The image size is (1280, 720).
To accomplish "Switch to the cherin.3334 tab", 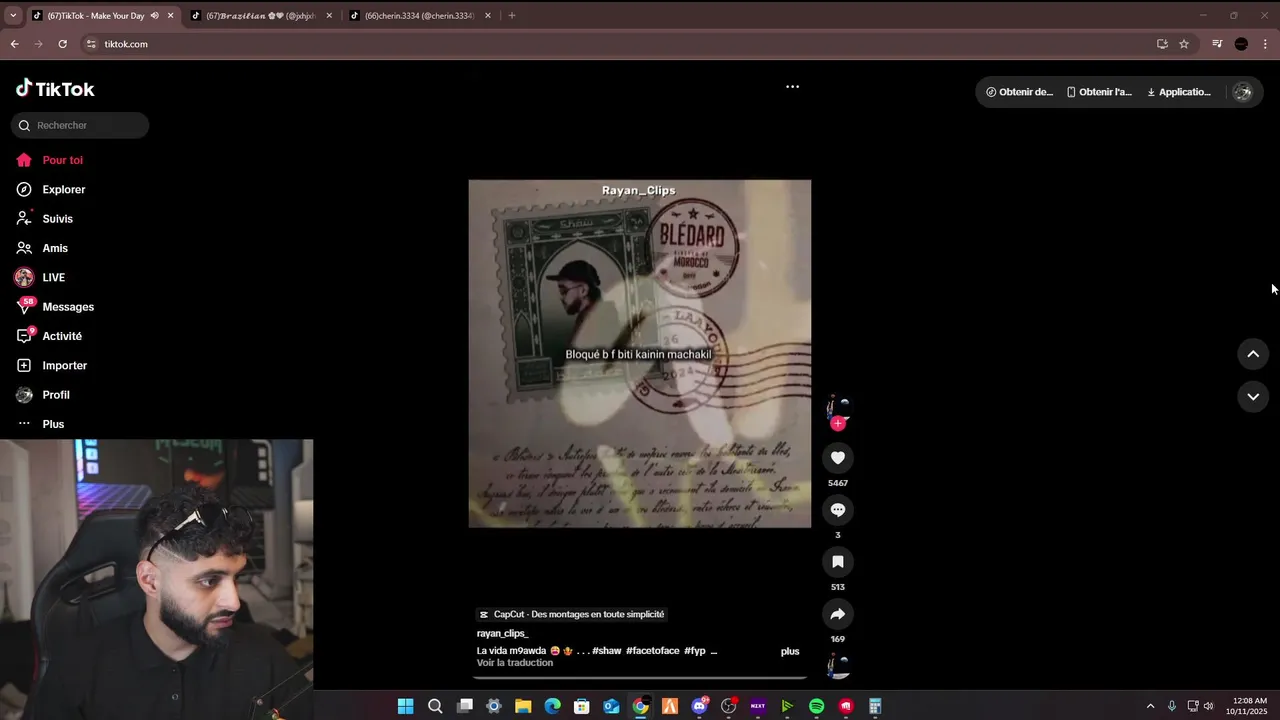I will point(419,16).
